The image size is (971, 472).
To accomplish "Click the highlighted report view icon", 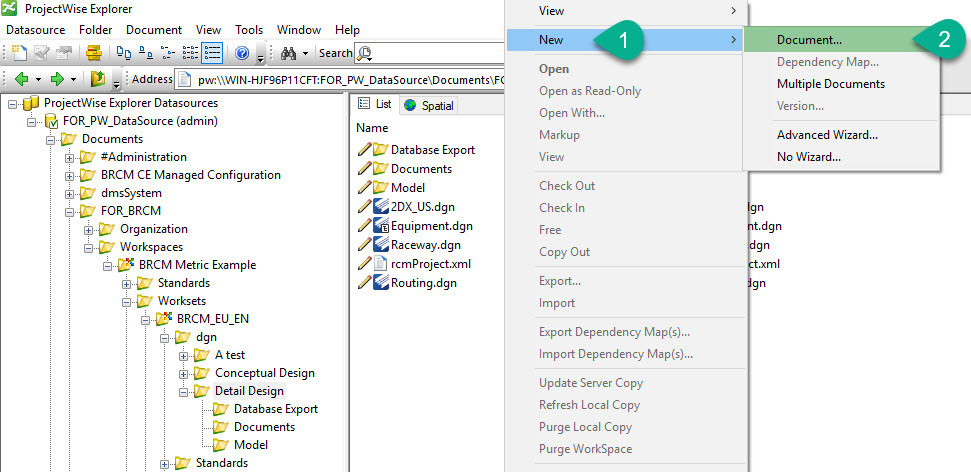I will point(212,53).
